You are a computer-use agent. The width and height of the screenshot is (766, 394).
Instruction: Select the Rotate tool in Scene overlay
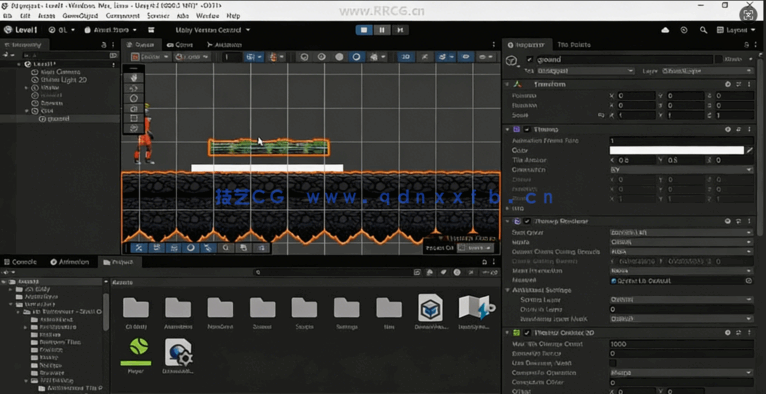coord(134,98)
